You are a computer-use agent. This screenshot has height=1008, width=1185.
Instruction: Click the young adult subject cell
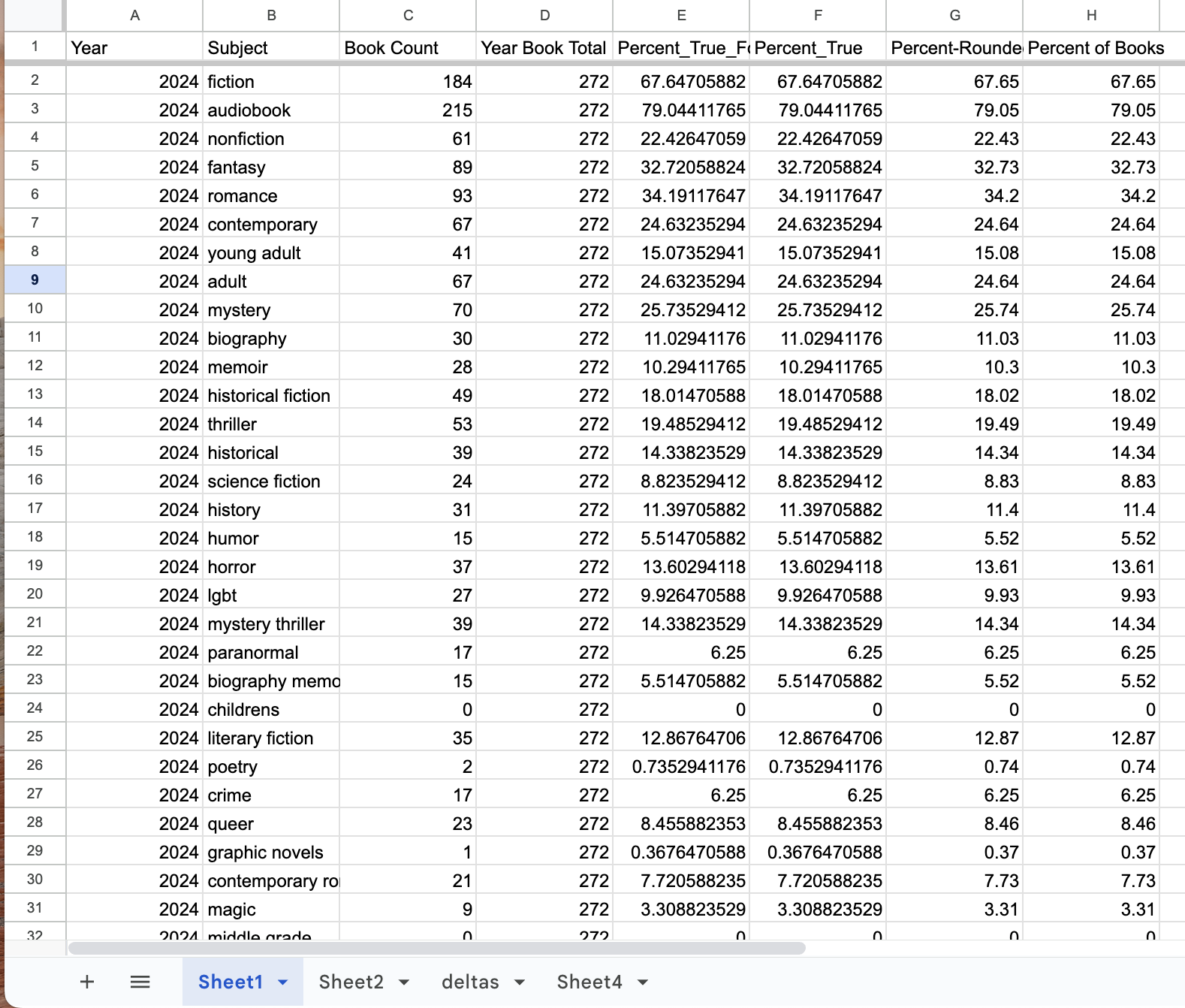(271, 252)
